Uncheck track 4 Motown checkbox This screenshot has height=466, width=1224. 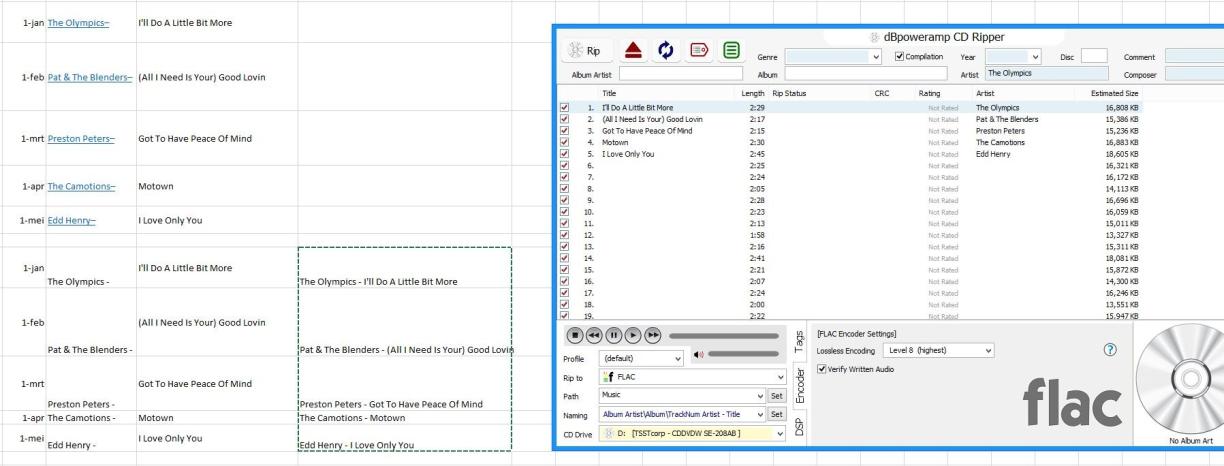565,142
